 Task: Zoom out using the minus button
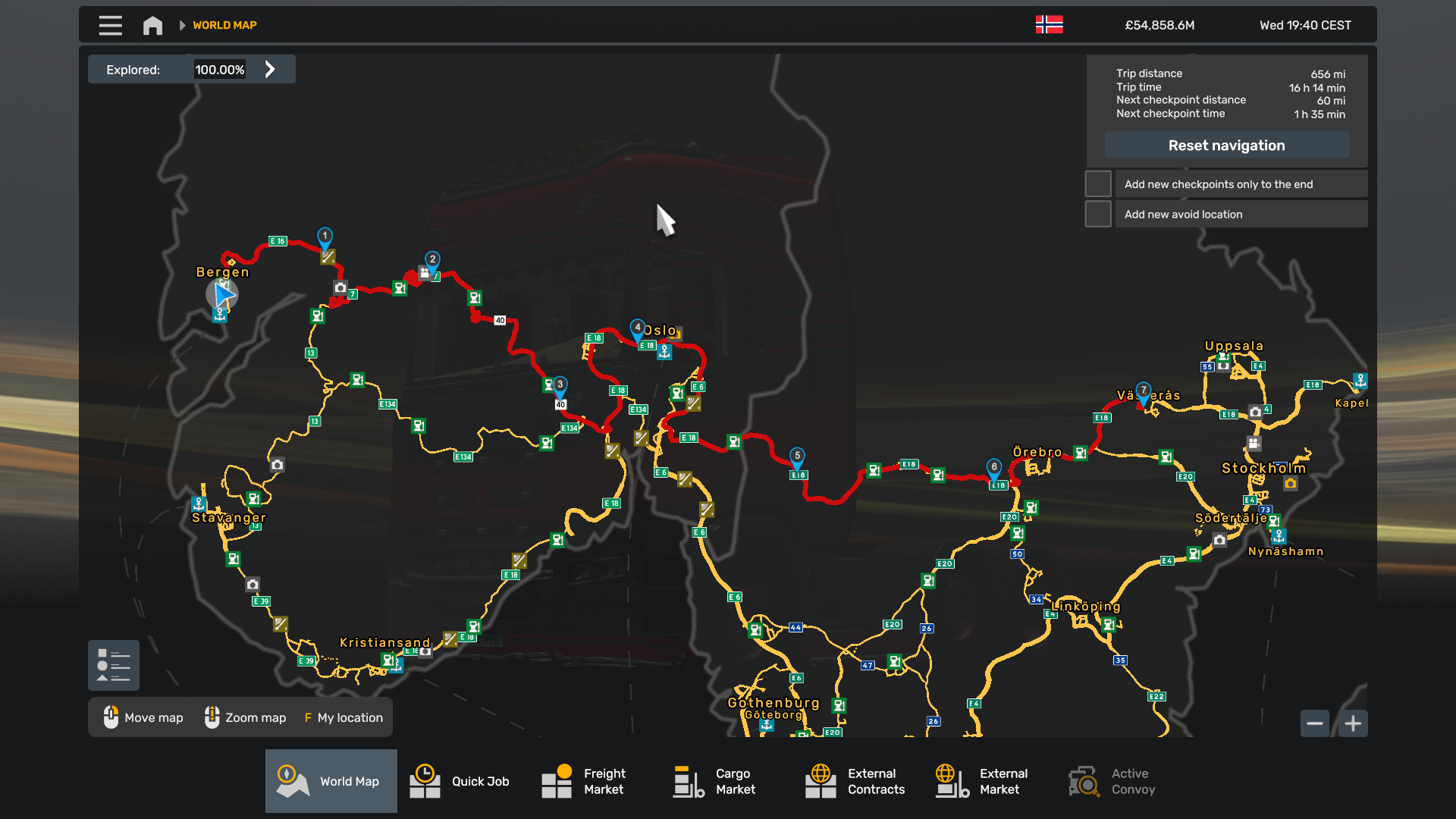coord(1315,723)
